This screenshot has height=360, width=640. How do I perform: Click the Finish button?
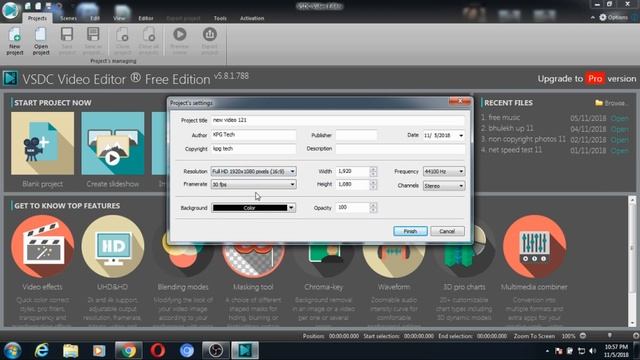pyautogui.click(x=410, y=231)
